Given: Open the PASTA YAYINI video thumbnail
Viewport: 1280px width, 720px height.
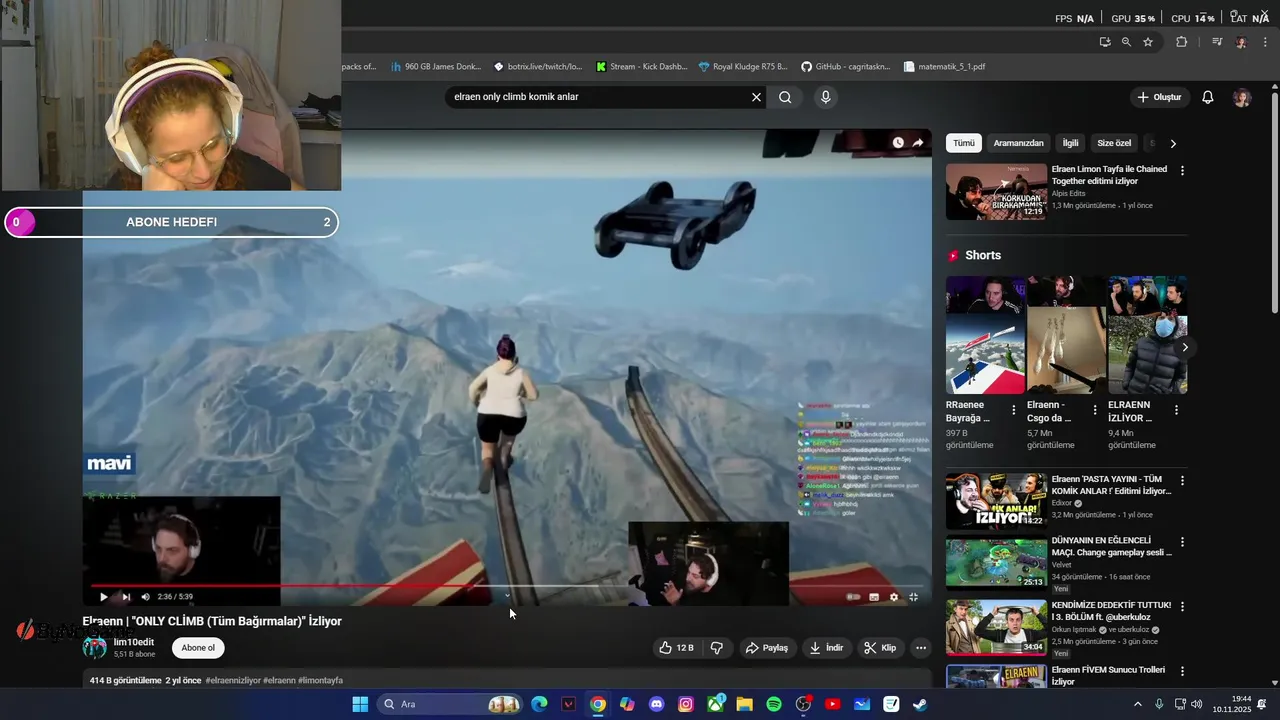Looking at the screenshot, I should point(996,501).
